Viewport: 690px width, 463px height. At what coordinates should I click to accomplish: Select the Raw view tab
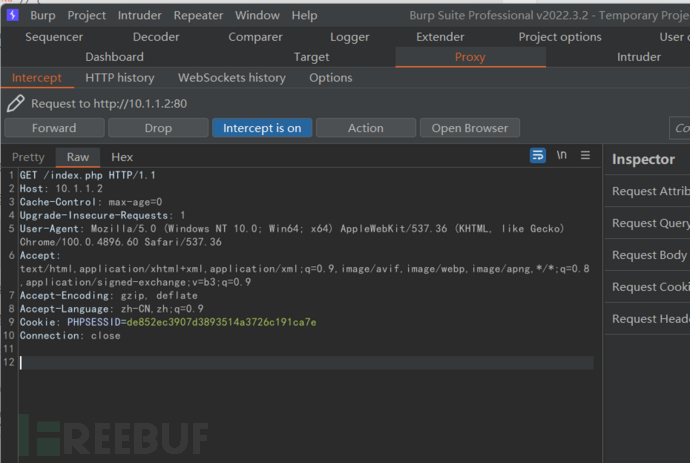(x=78, y=157)
